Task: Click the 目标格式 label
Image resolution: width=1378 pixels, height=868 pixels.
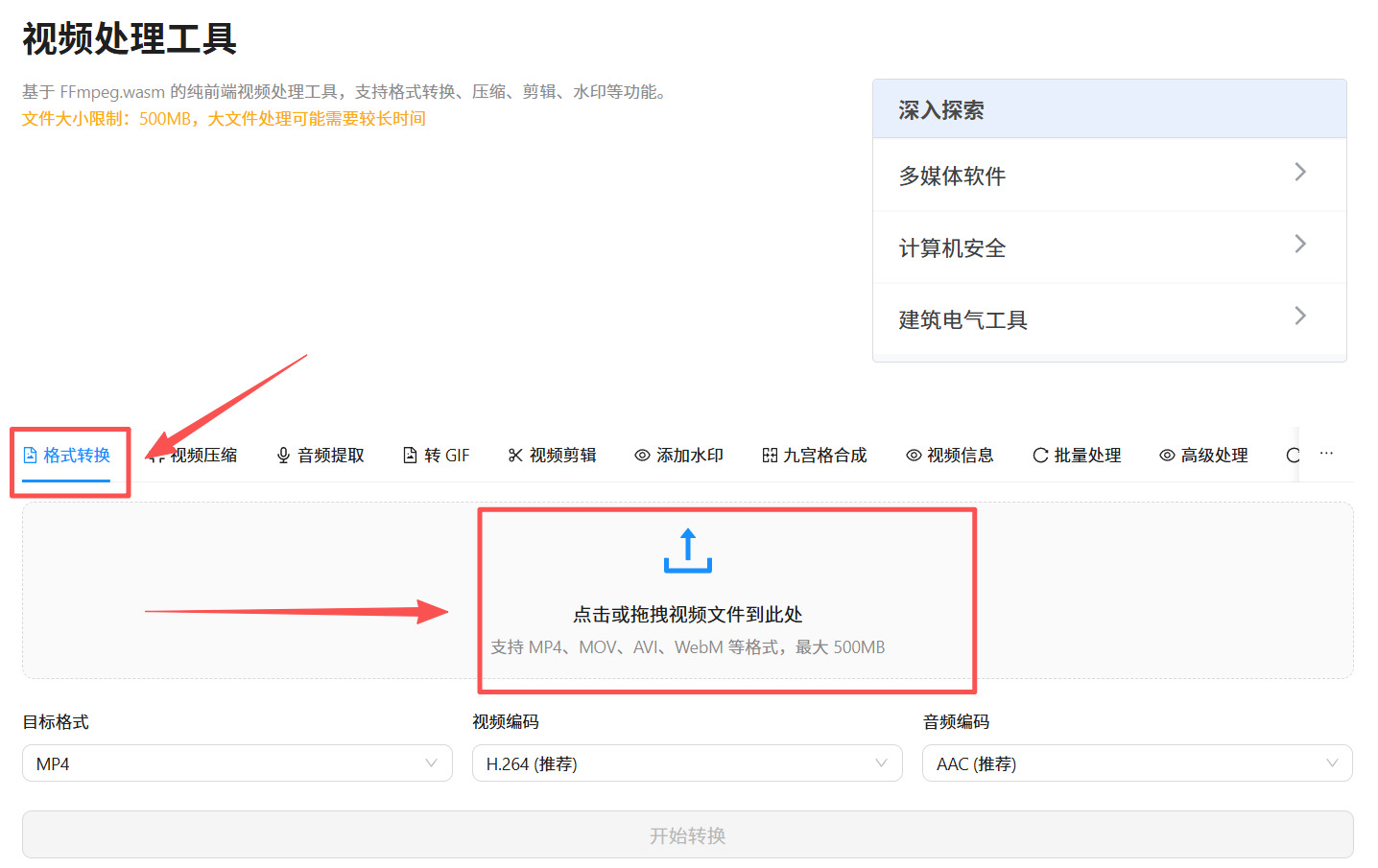Action: [x=56, y=721]
